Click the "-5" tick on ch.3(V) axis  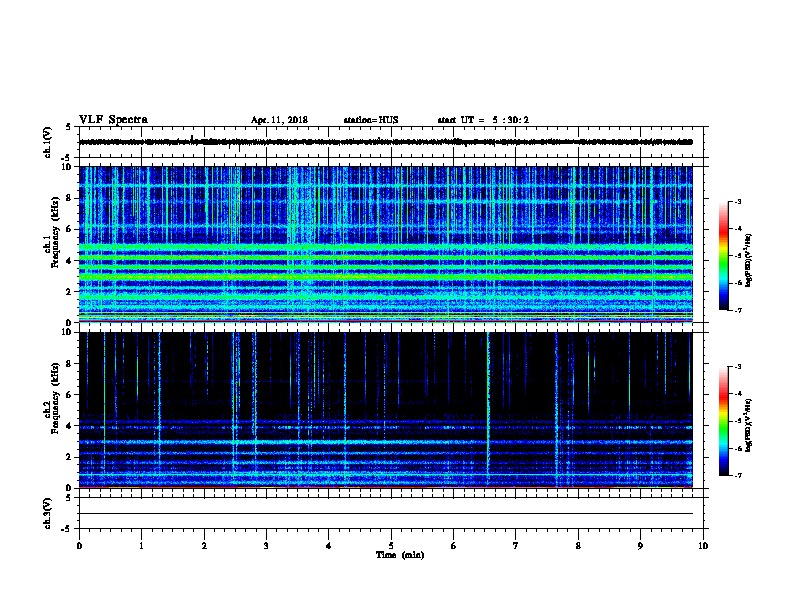coord(66,529)
